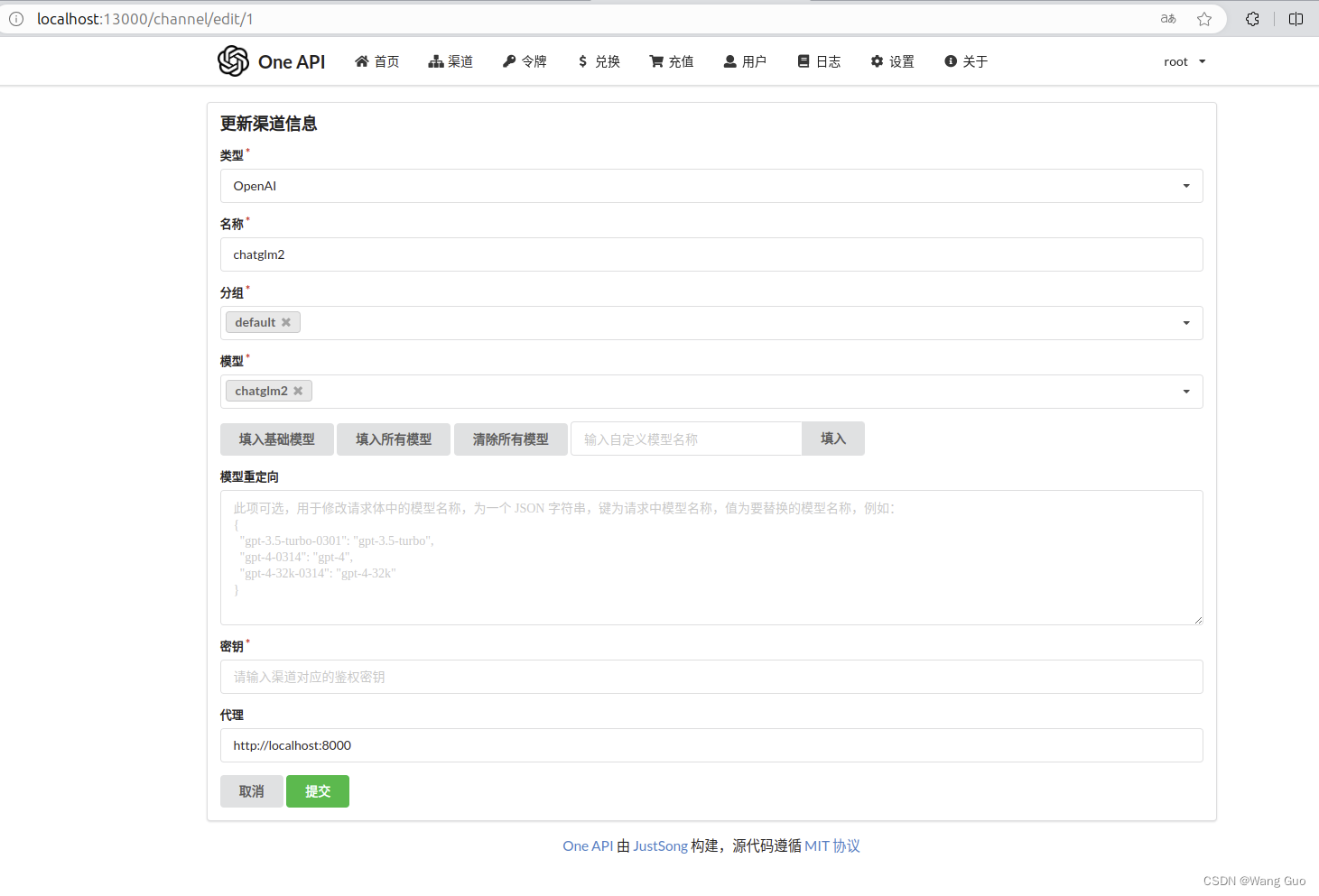
Task: Go to the 渠道 channels page
Action: click(451, 61)
